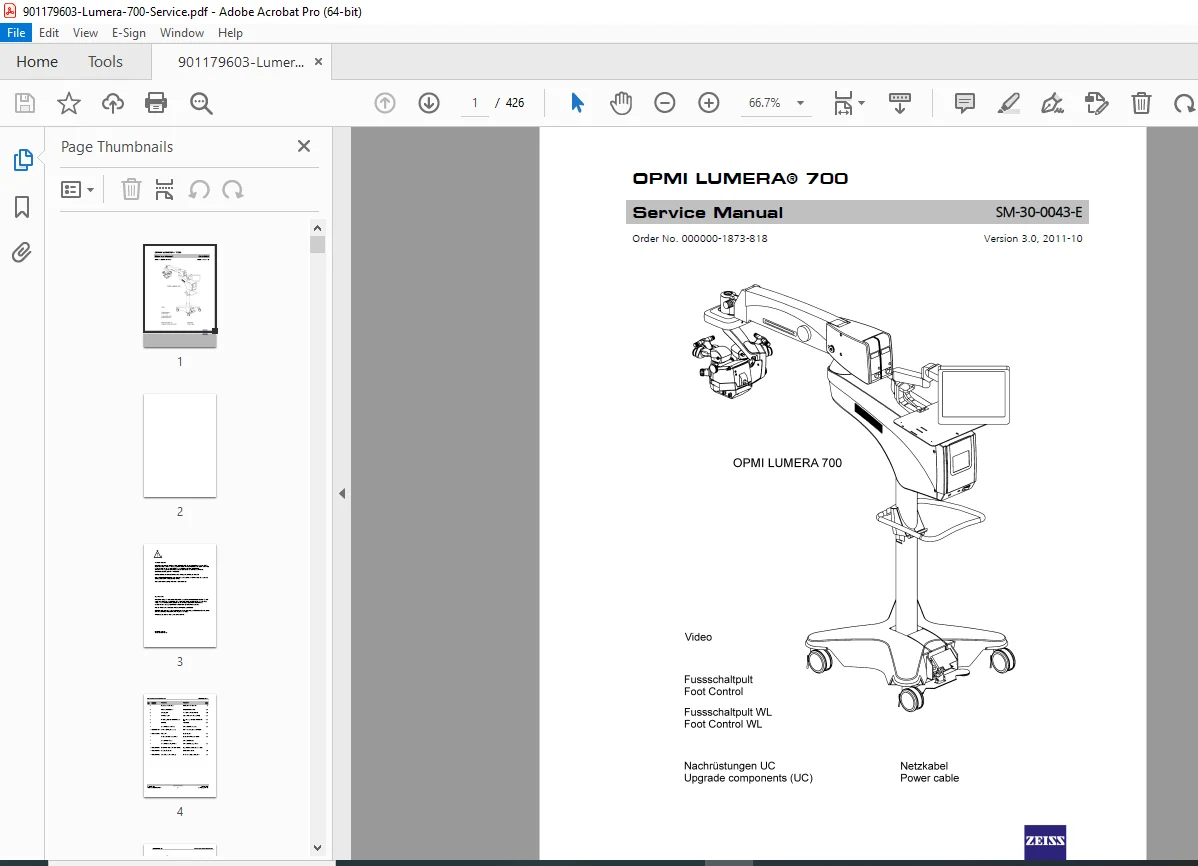Select the 901179603-Lumer... document tab
The height and width of the screenshot is (866, 1198).
point(241,62)
